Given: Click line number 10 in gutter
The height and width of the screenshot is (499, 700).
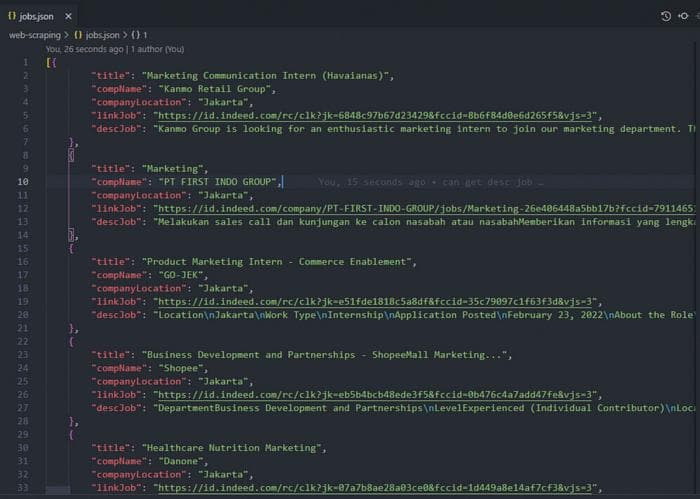Looking at the screenshot, I should click(x=23, y=182).
